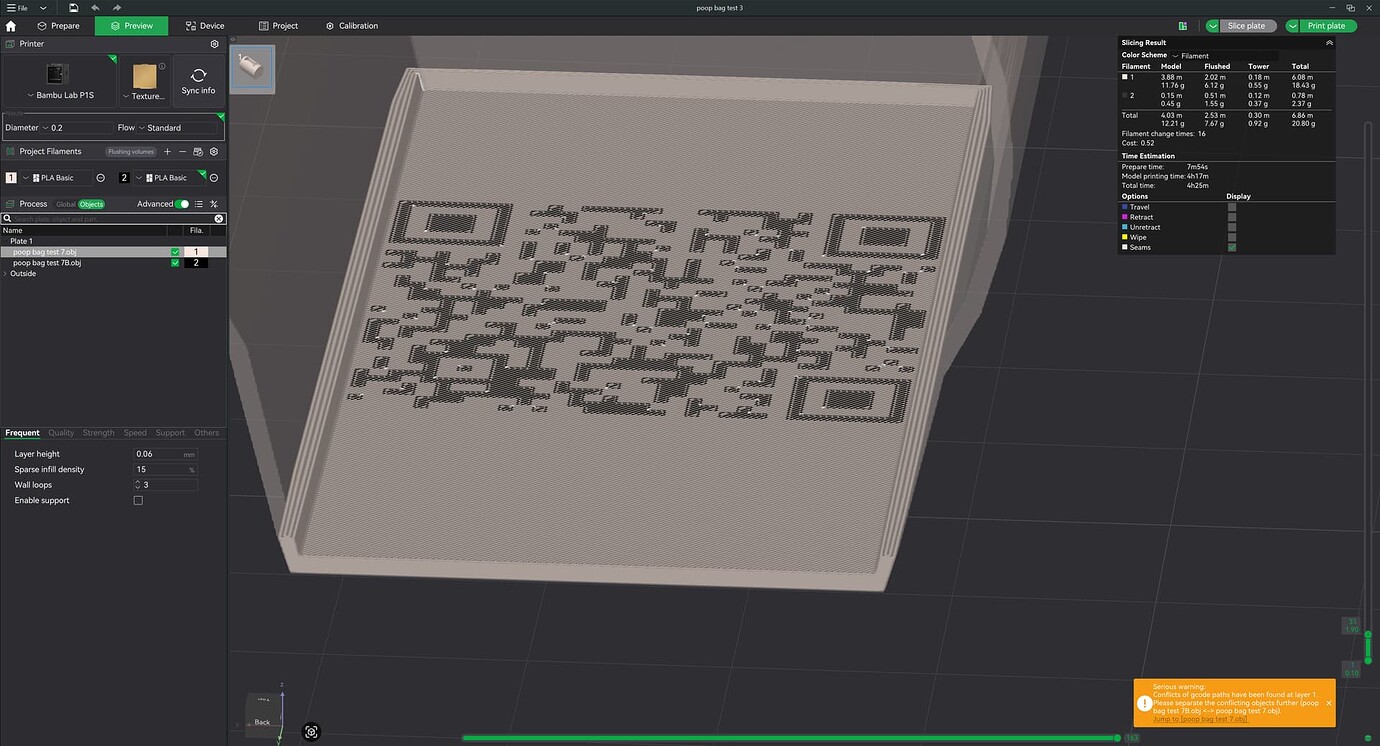Switch to the Prepare tab
The height and width of the screenshot is (746, 1380).
(59, 26)
